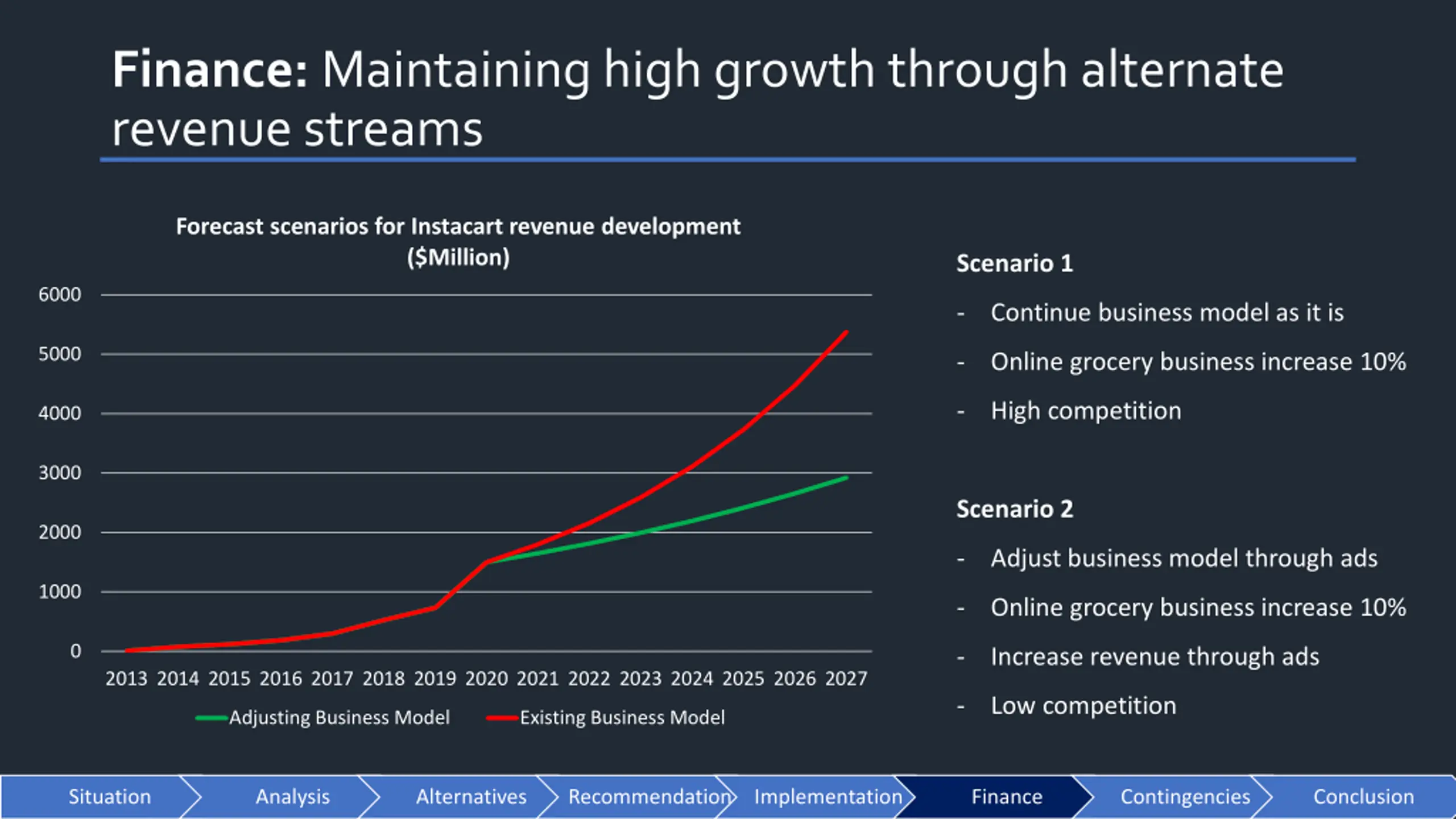Viewport: 1456px width, 819px height.
Task: Click the green line's endpoint at 2027
Action: click(846, 478)
